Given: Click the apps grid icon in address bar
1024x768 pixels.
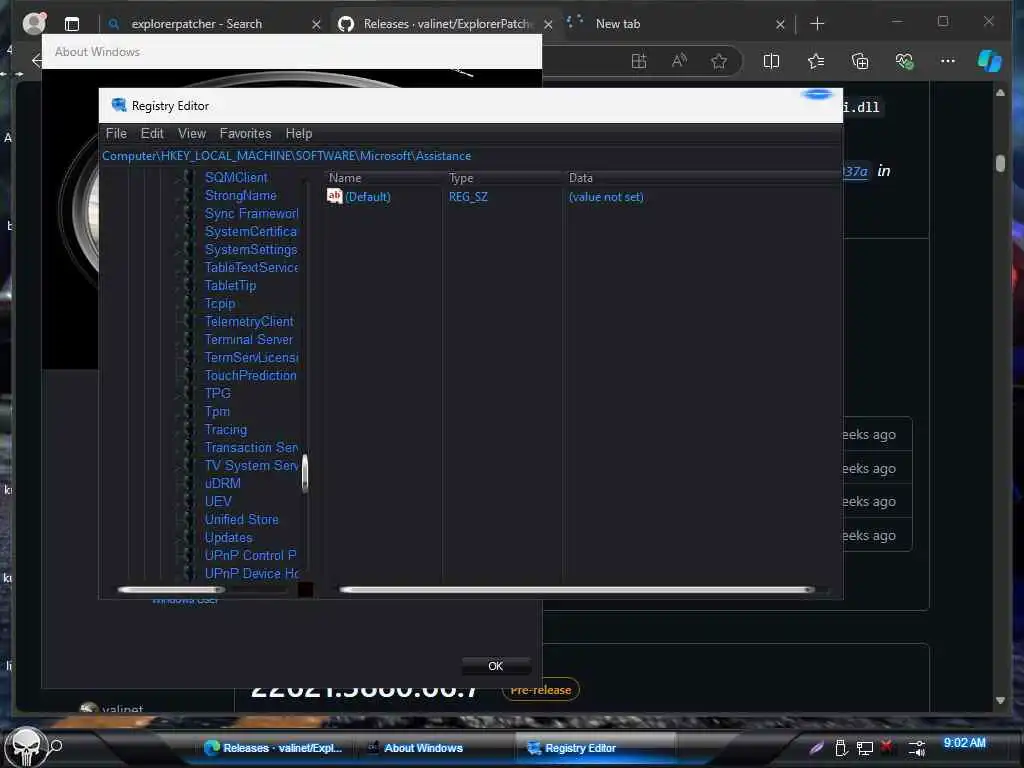Looking at the screenshot, I should 639,61.
